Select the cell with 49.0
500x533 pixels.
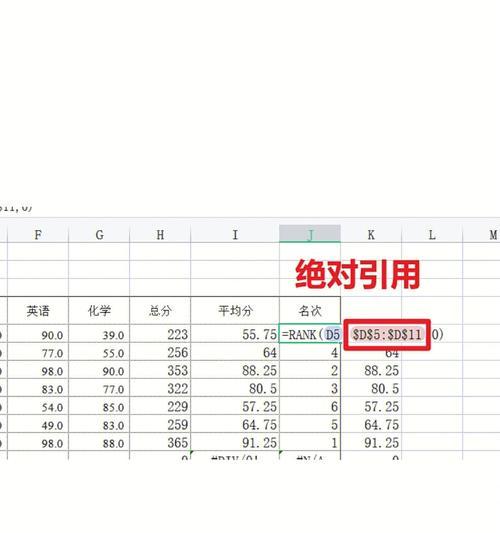pos(38,424)
